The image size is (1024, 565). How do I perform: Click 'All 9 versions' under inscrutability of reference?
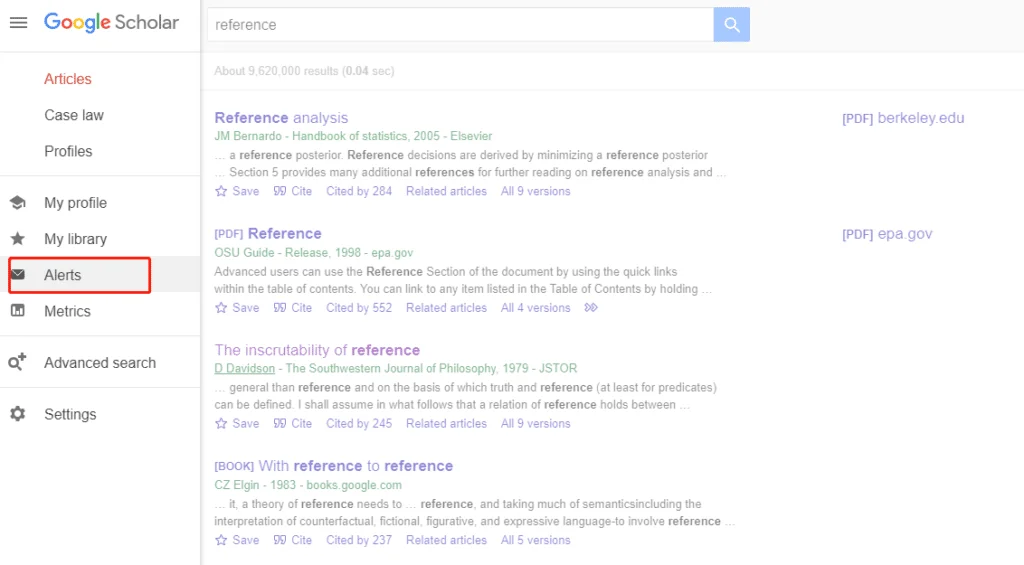pyautogui.click(x=536, y=423)
